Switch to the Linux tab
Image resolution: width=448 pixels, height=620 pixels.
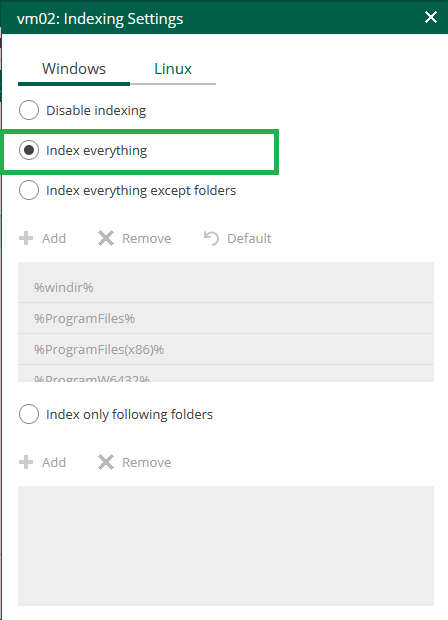[x=173, y=69]
